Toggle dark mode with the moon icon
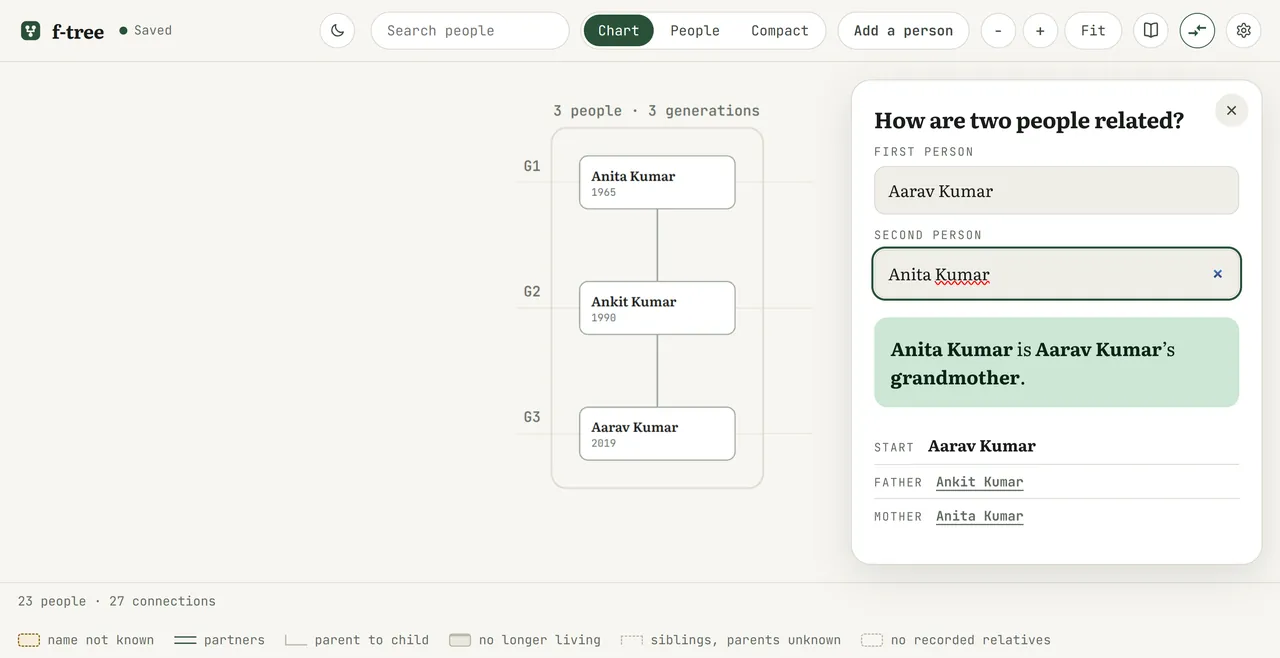This screenshot has height=658, width=1280. (x=338, y=31)
